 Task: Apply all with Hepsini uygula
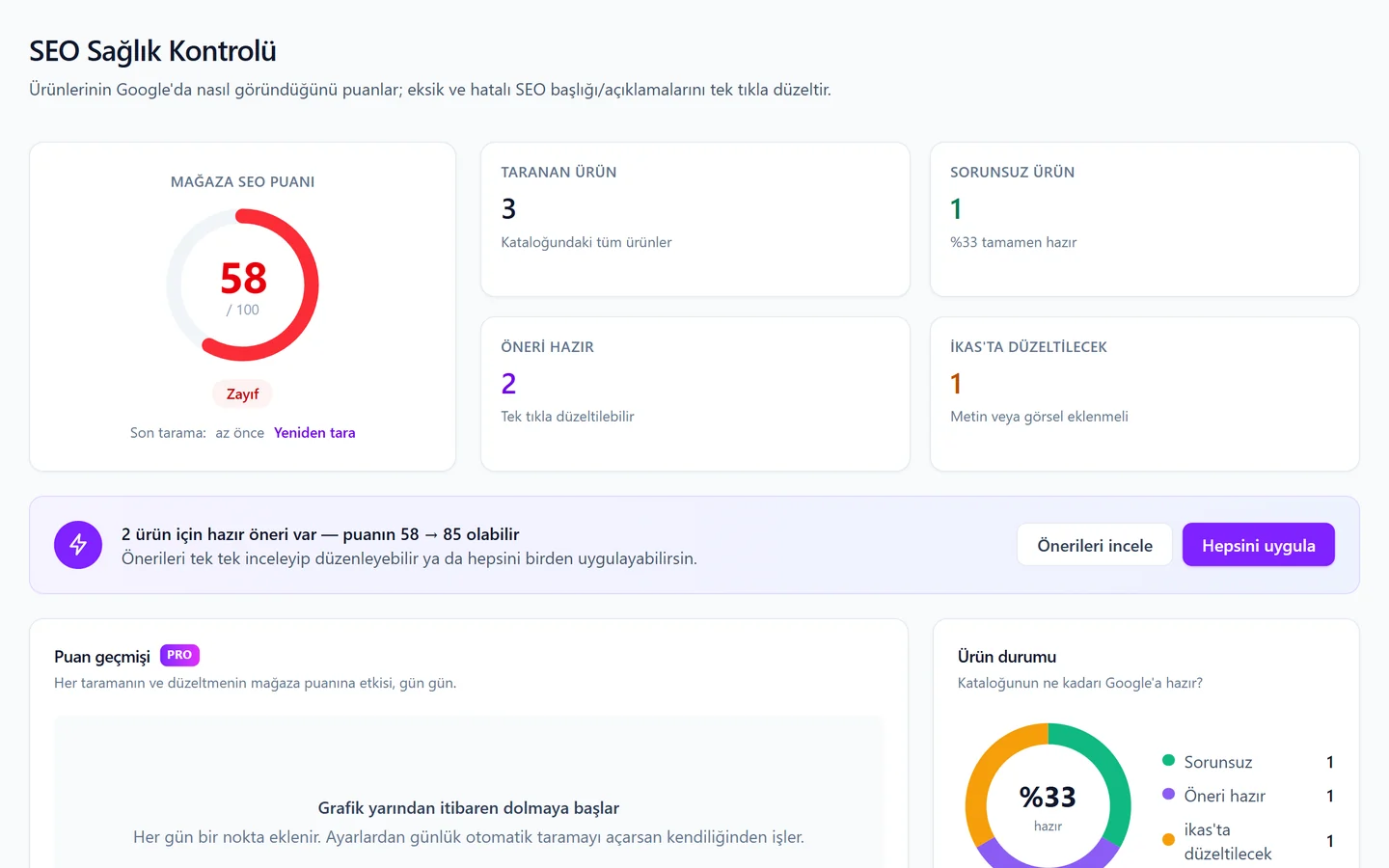pyautogui.click(x=1259, y=545)
